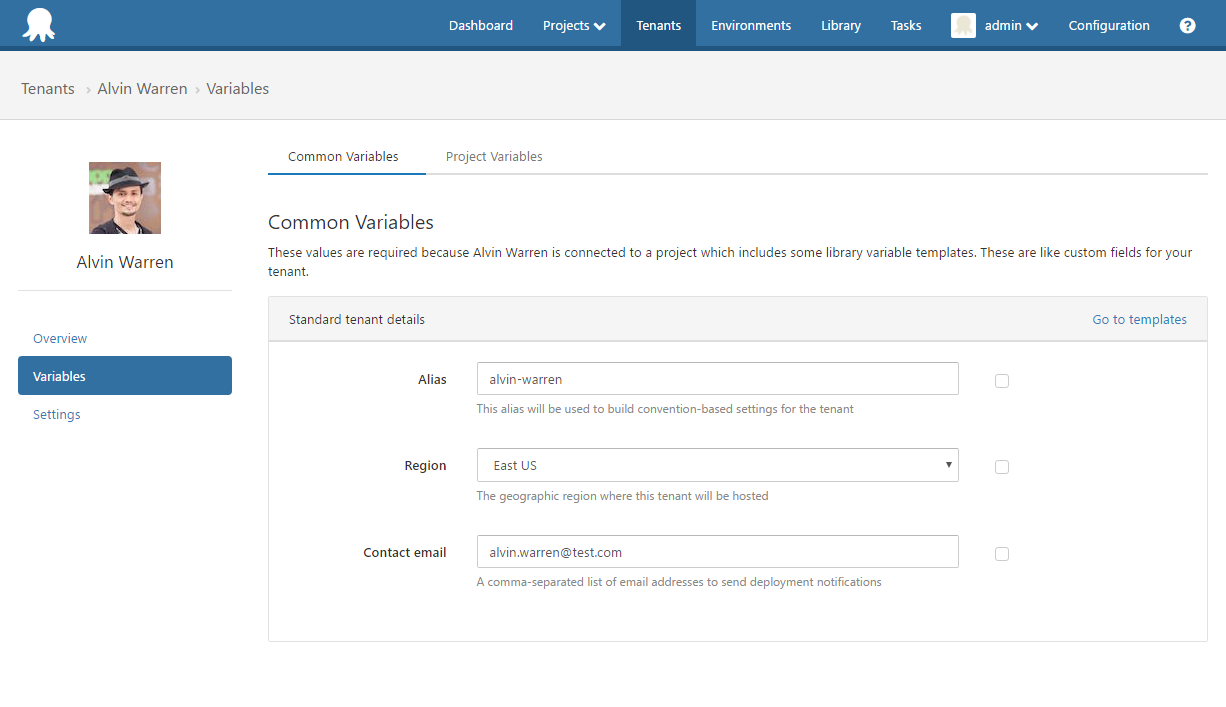Go to the Library section
This screenshot has width=1226, height=707.
click(840, 25)
